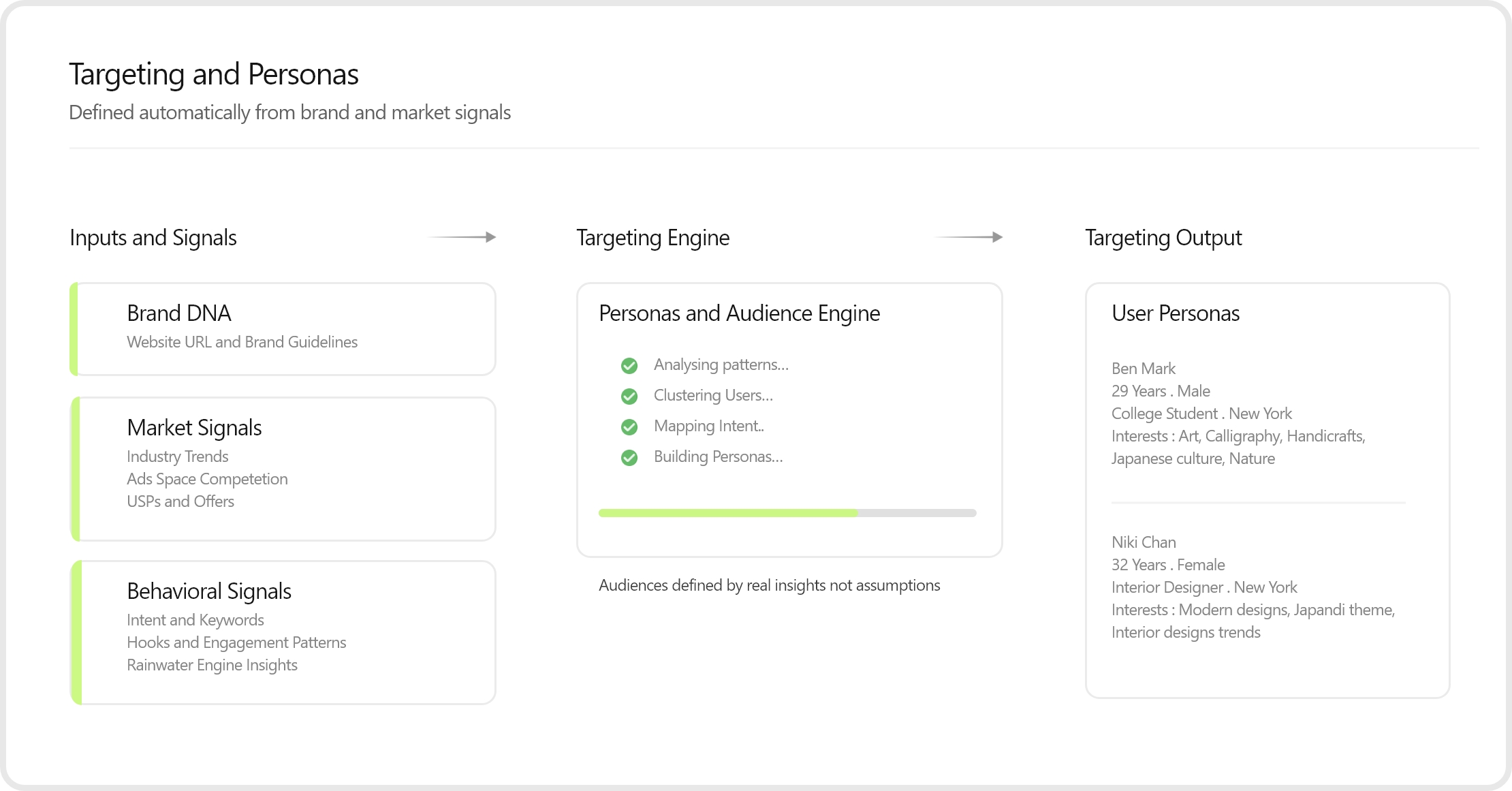Click the Targeting and Personas page title
The height and width of the screenshot is (791, 1512).
[214, 74]
